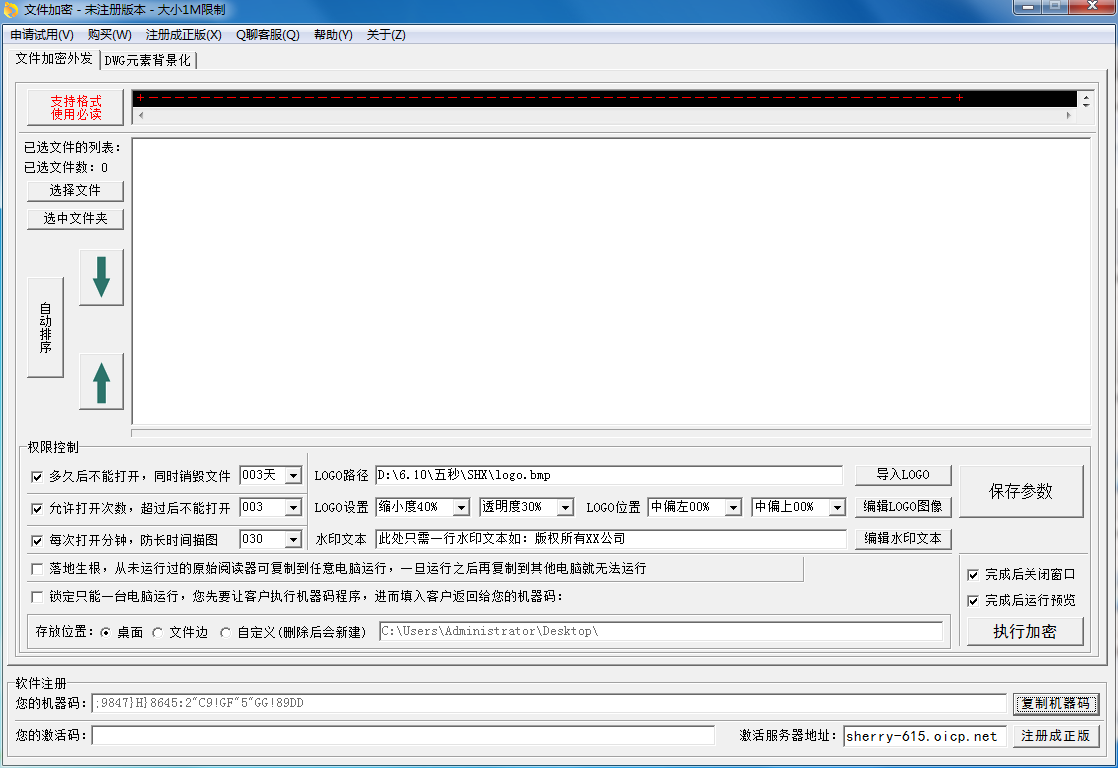Click the LOGO路径 input field
The image size is (1118, 768).
(x=609, y=476)
